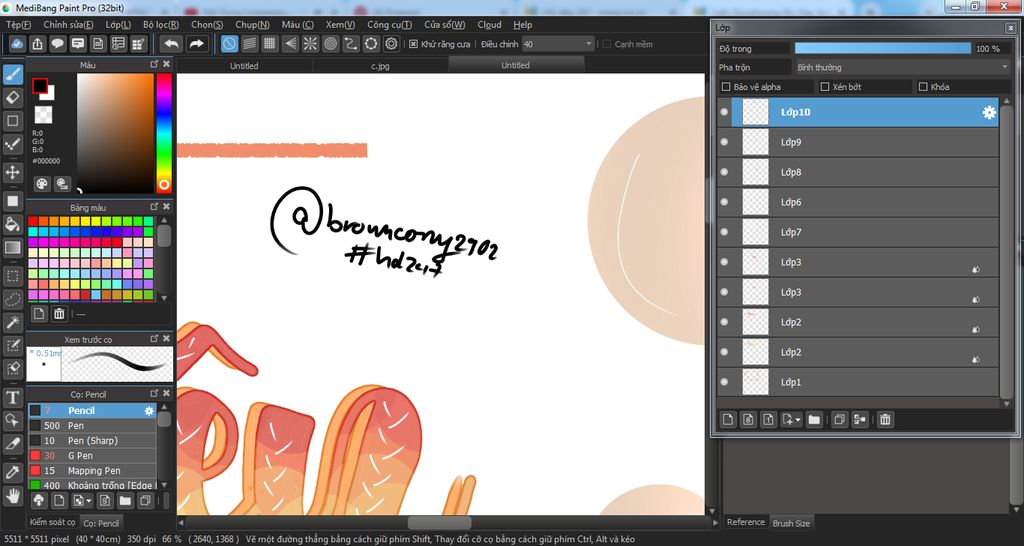The image size is (1024, 546).
Task: Select the Bucket fill tool
Action: point(12,225)
